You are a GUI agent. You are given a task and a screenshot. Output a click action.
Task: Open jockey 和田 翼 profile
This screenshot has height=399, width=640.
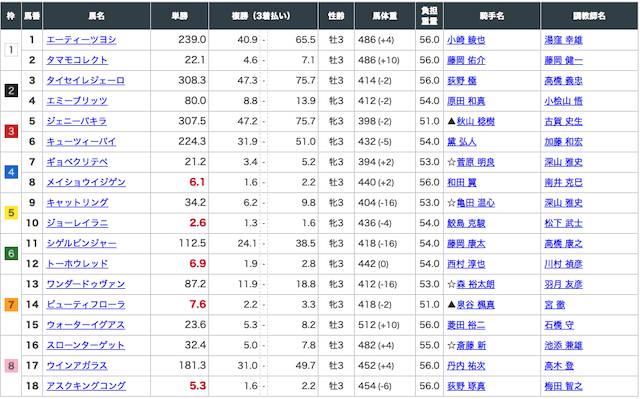click(462, 182)
